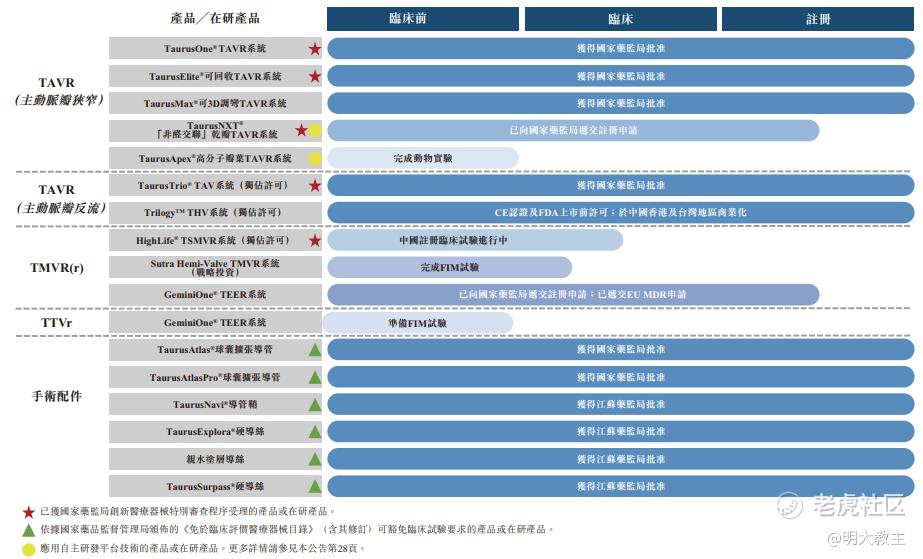
Task: Click the TaurusSurpass硬導絲 product label
Action: pyautogui.click(x=215, y=487)
